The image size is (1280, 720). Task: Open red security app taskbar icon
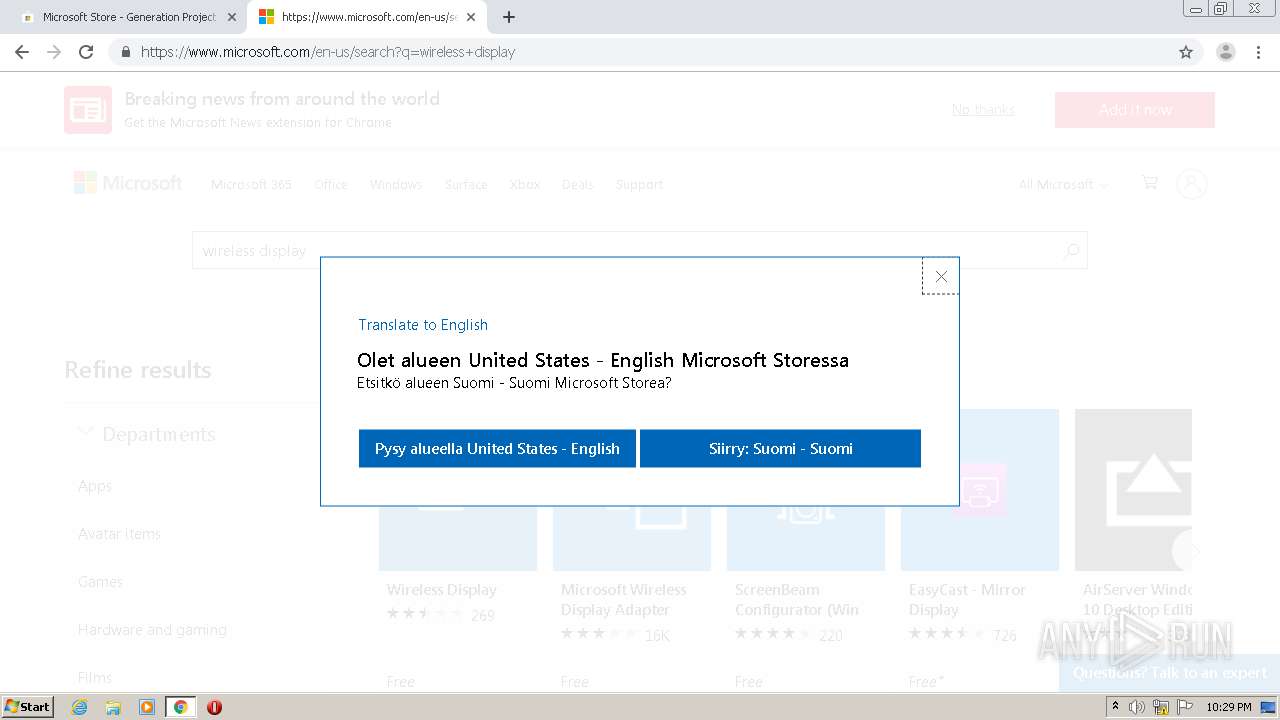(x=214, y=707)
